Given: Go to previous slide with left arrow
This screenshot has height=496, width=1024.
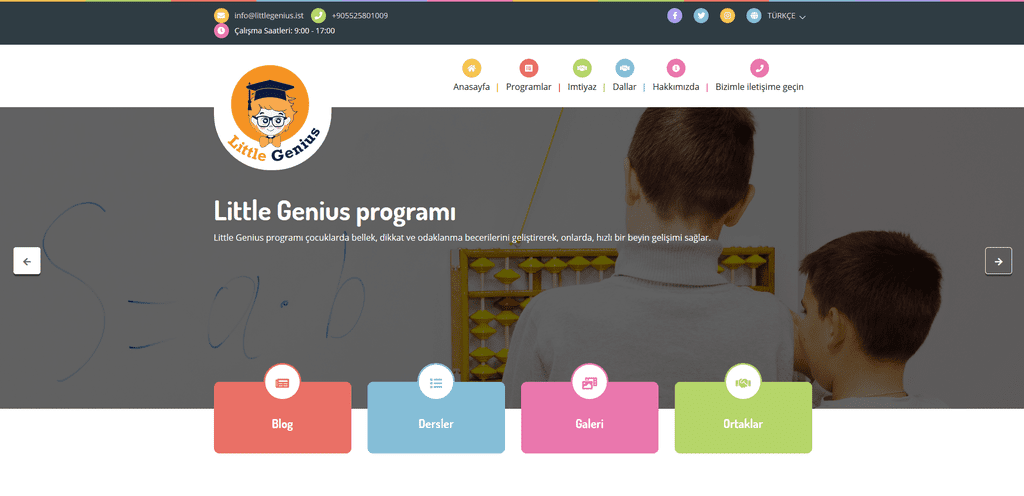Looking at the screenshot, I should (27, 261).
